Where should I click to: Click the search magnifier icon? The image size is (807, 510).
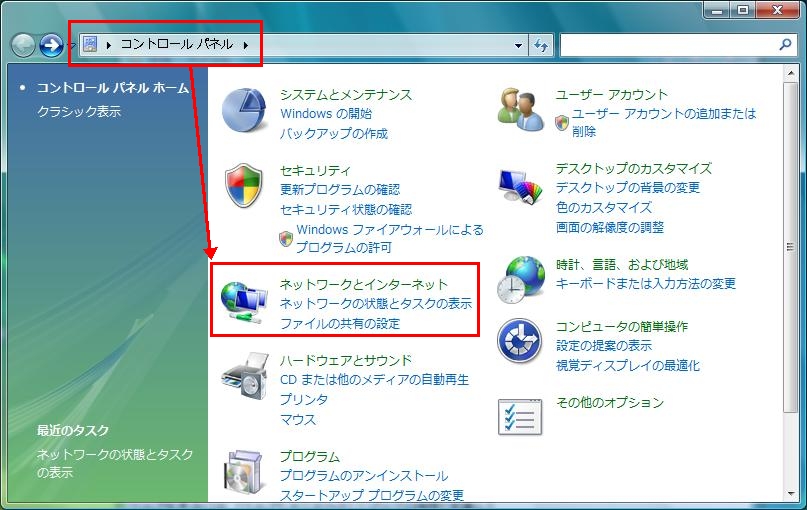coord(785,45)
